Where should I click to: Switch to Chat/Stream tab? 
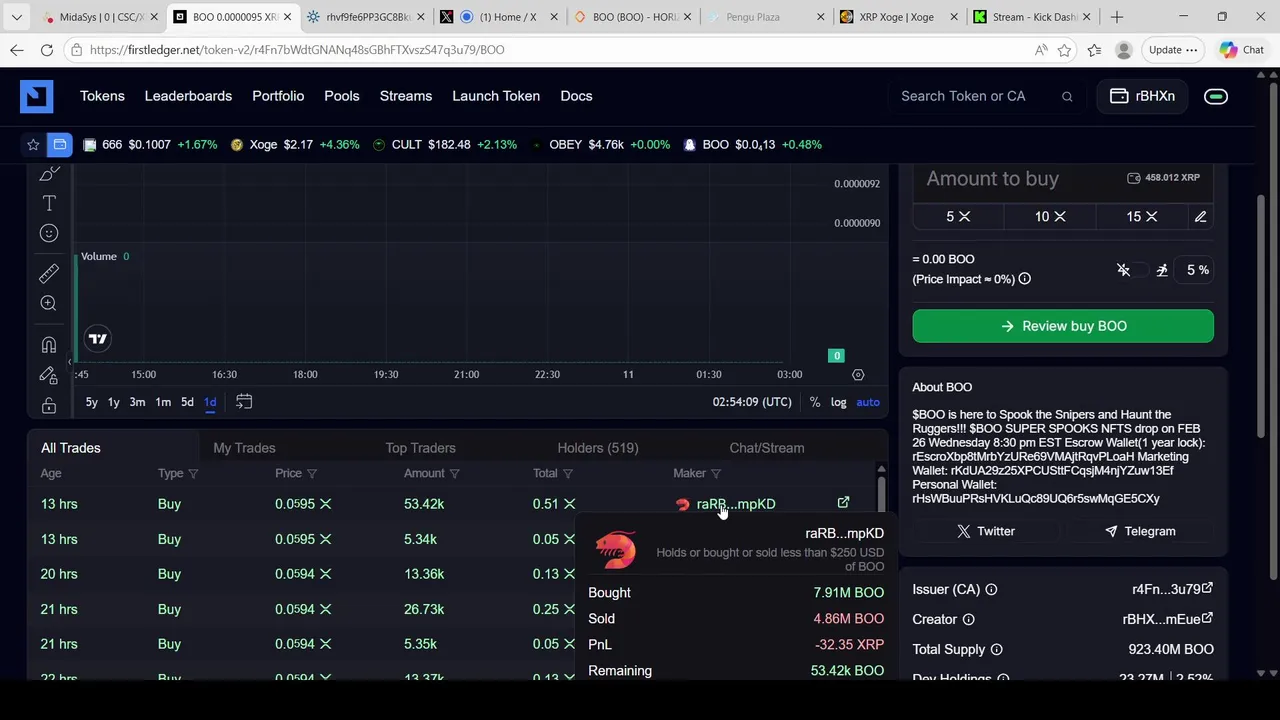pos(767,448)
